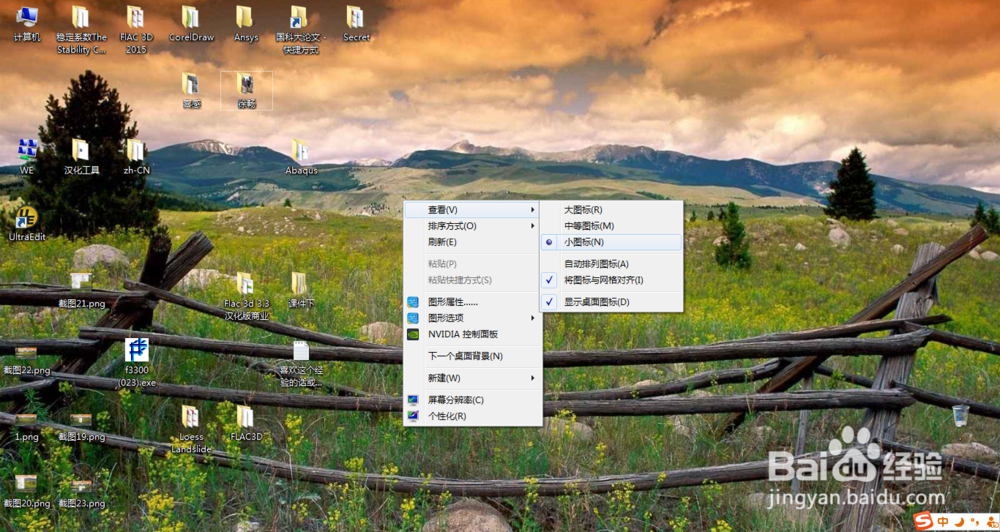Uncheck 显示桌面图标(D)

coord(612,302)
